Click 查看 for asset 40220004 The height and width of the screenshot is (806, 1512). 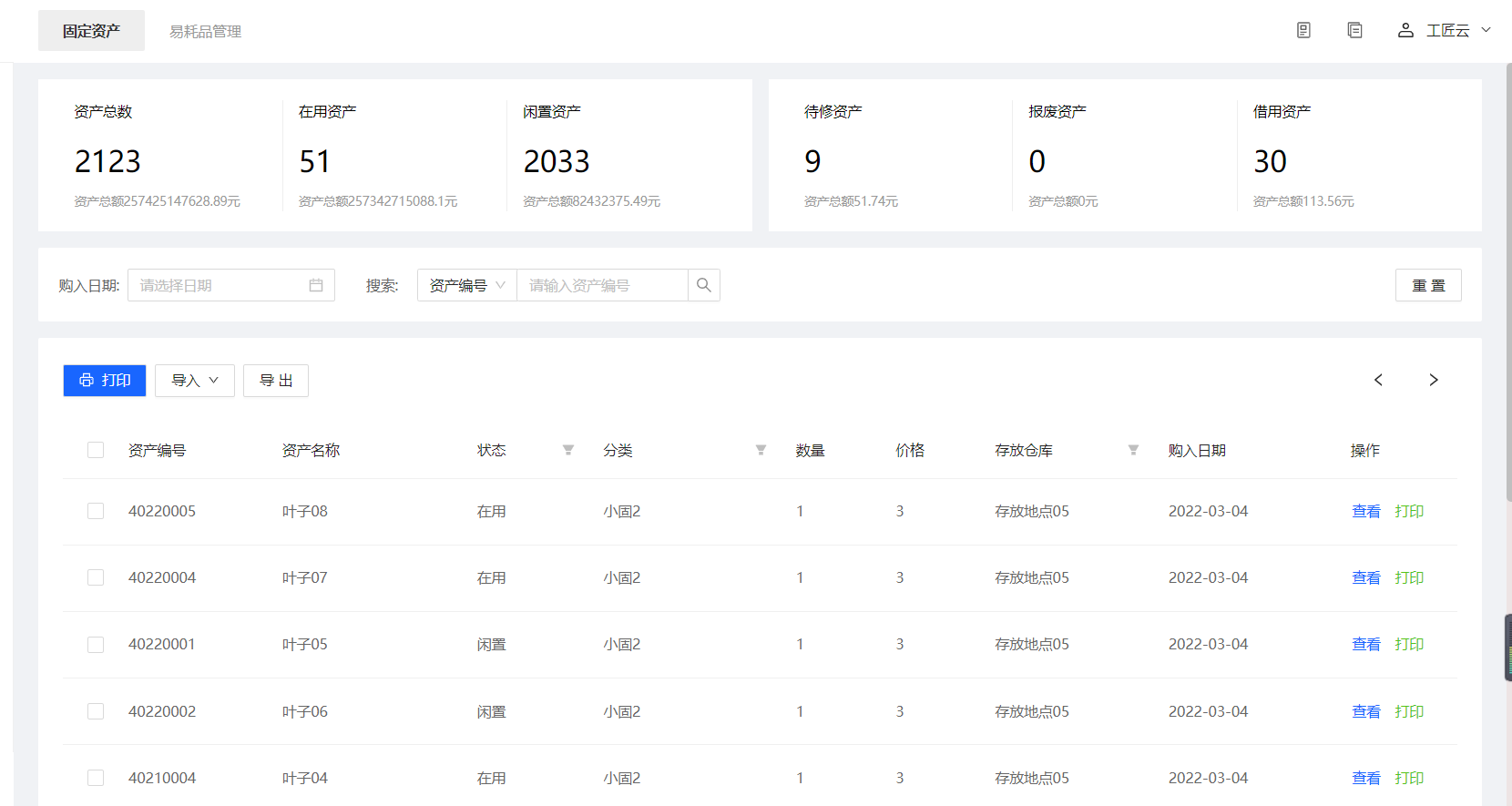pyautogui.click(x=1366, y=577)
